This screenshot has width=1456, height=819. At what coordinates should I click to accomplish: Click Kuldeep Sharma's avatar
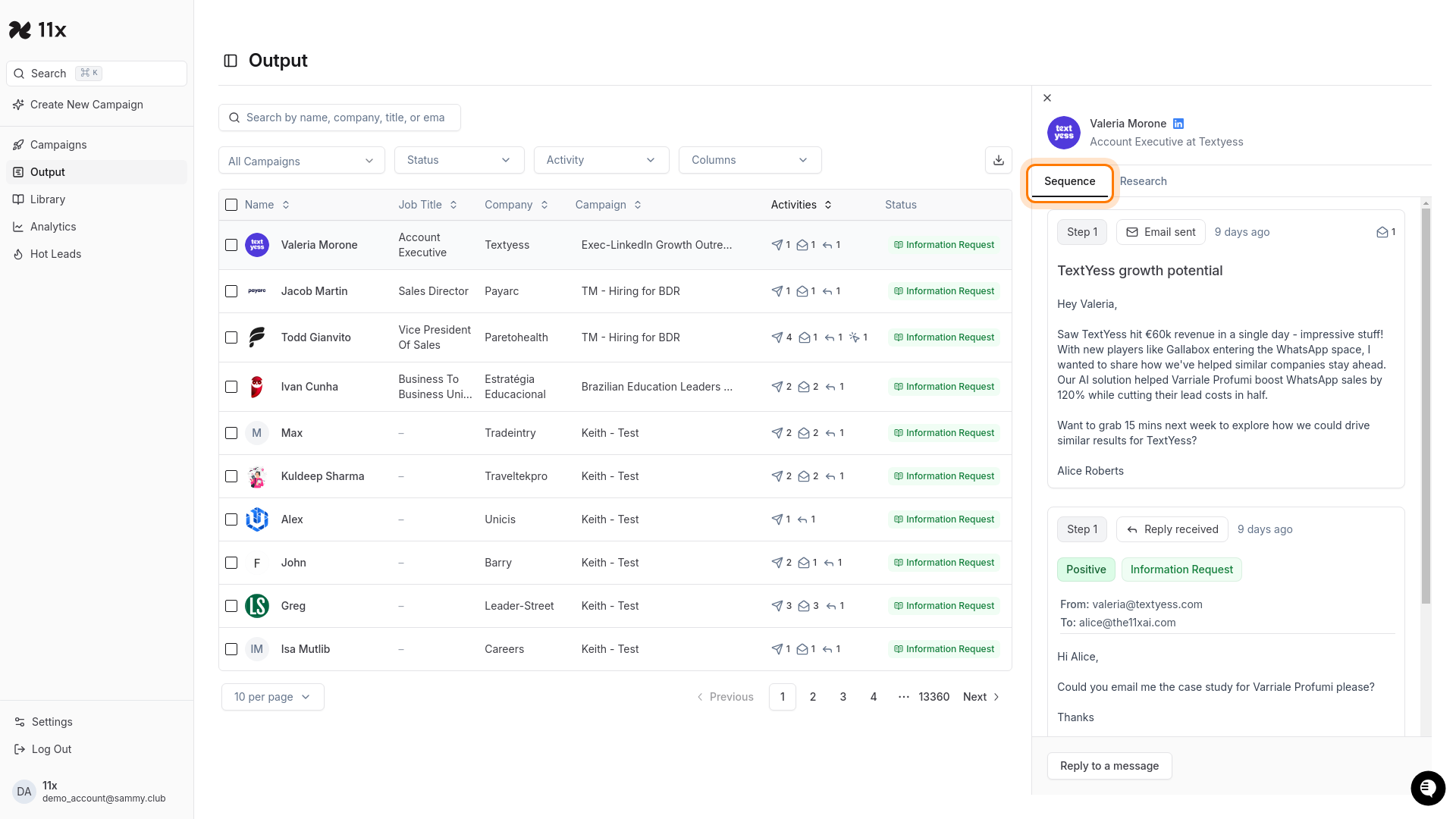pyautogui.click(x=257, y=476)
